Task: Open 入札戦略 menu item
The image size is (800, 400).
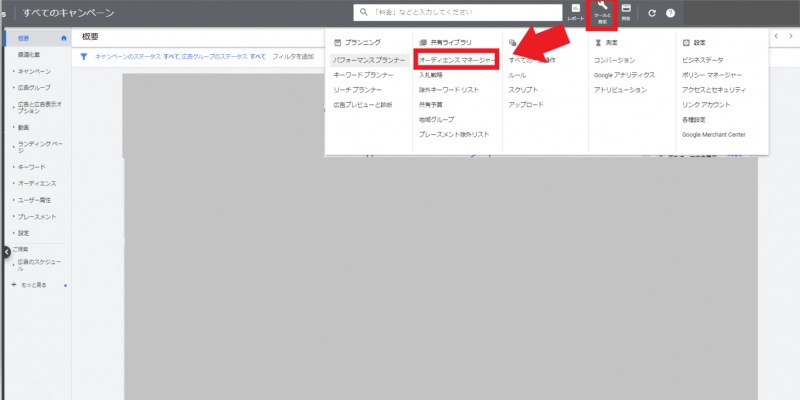Action: (x=431, y=75)
